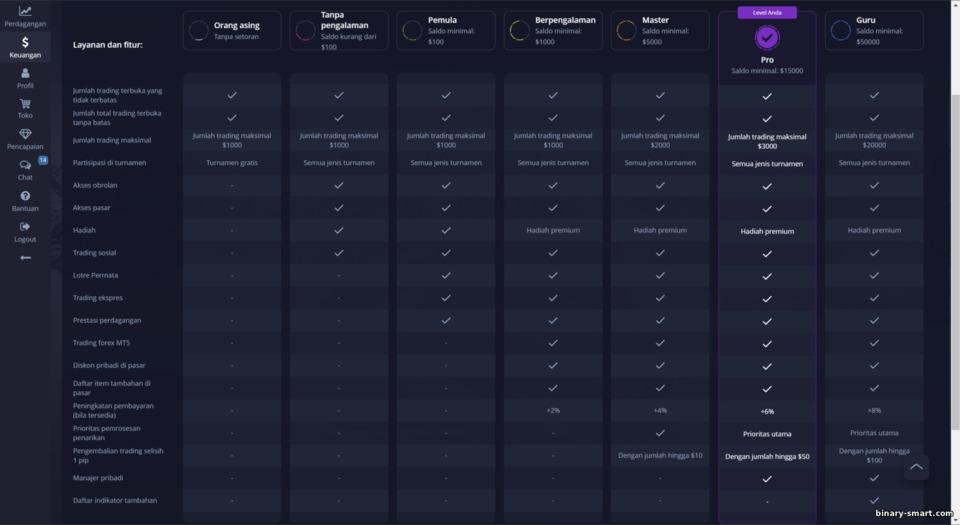Click 'Saldo minimal: $15000' under Pro

coord(767,71)
